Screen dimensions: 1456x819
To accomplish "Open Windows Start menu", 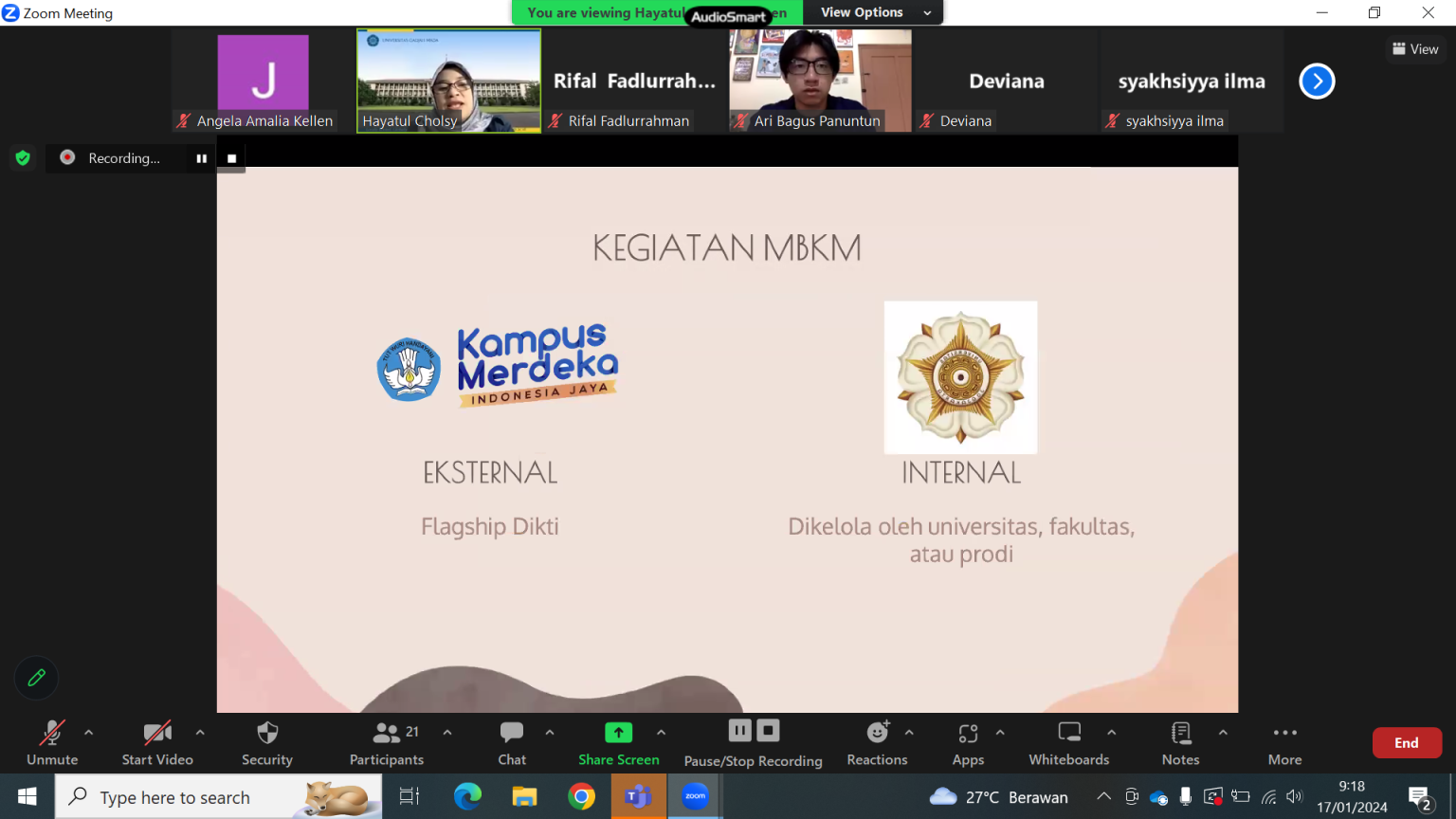I will click(x=27, y=797).
